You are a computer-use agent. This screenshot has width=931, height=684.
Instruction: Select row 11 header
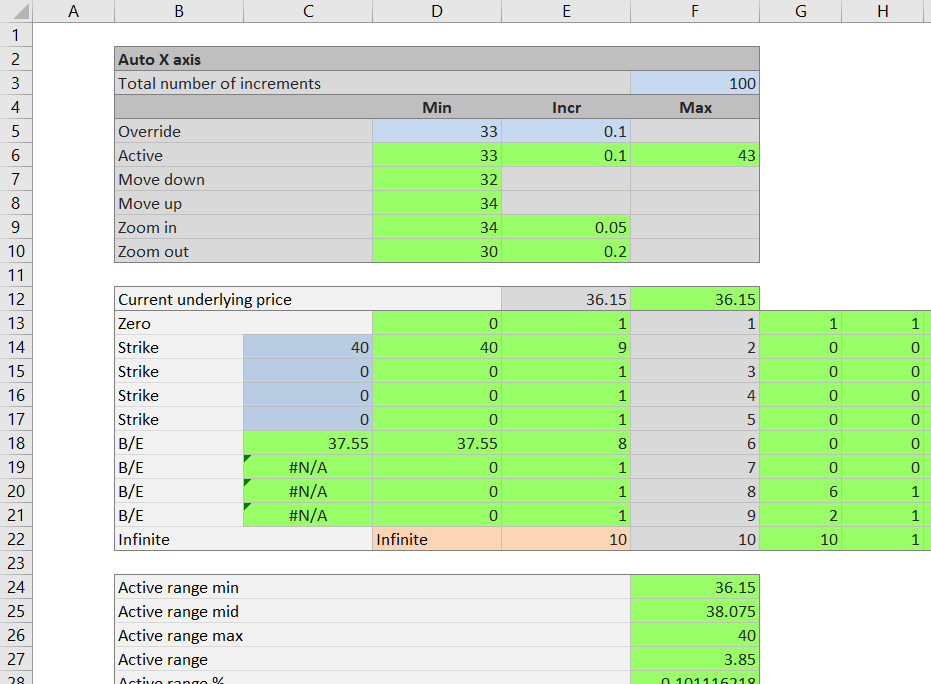click(x=16, y=275)
